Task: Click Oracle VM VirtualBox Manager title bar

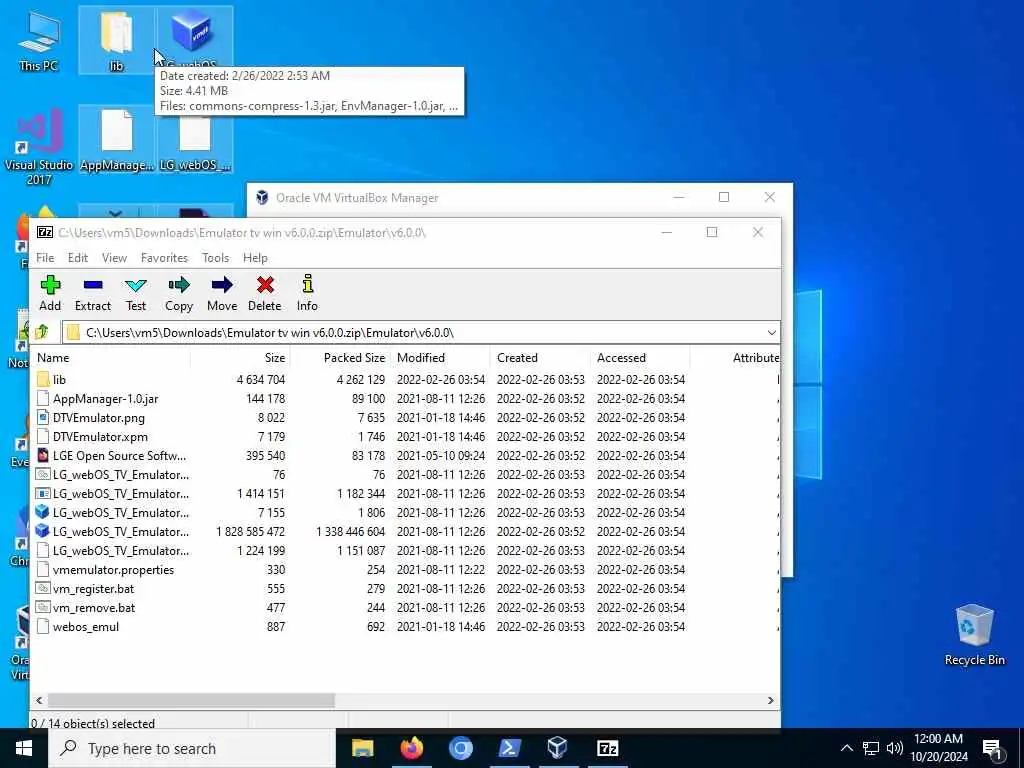Action: click(457, 198)
